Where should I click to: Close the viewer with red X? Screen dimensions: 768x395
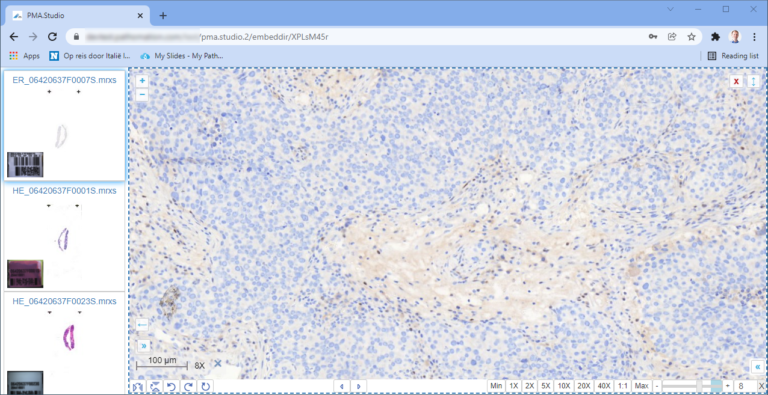point(736,82)
